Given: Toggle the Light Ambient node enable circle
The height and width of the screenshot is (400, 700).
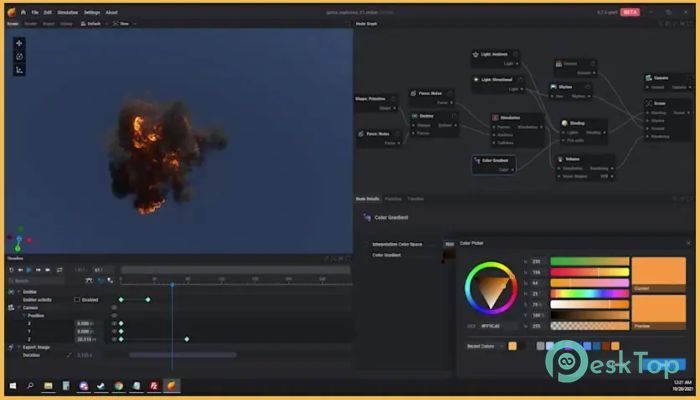Looking at the screenshot, I should tap(515, 54).
